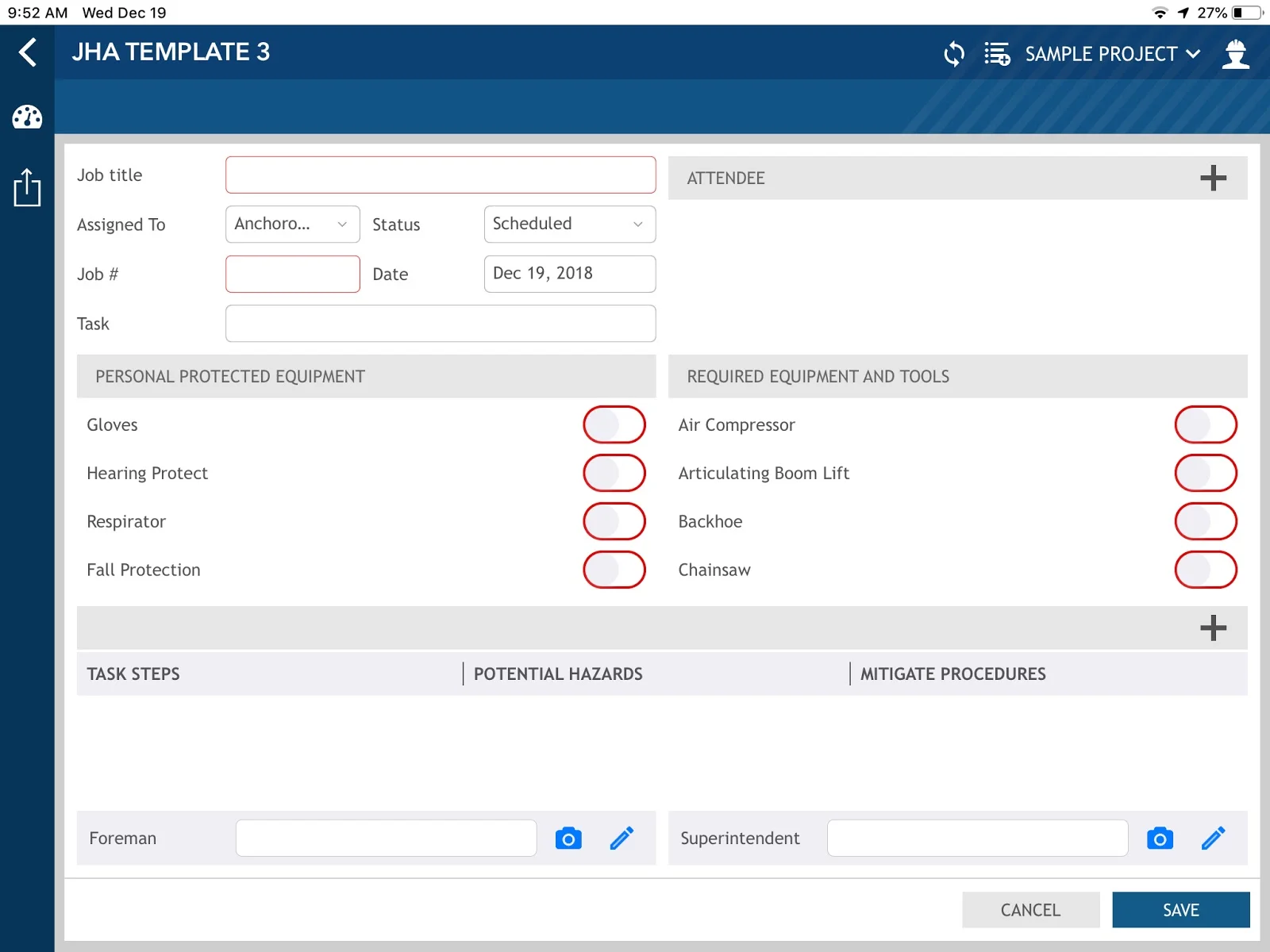Focus the Superintendent name field

point(978,838)
